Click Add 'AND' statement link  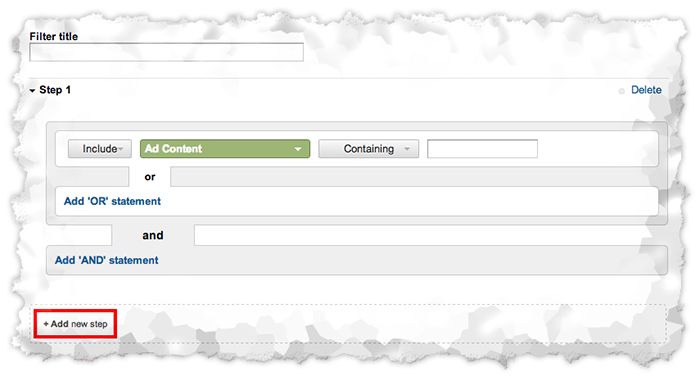(x=106, y=260)
